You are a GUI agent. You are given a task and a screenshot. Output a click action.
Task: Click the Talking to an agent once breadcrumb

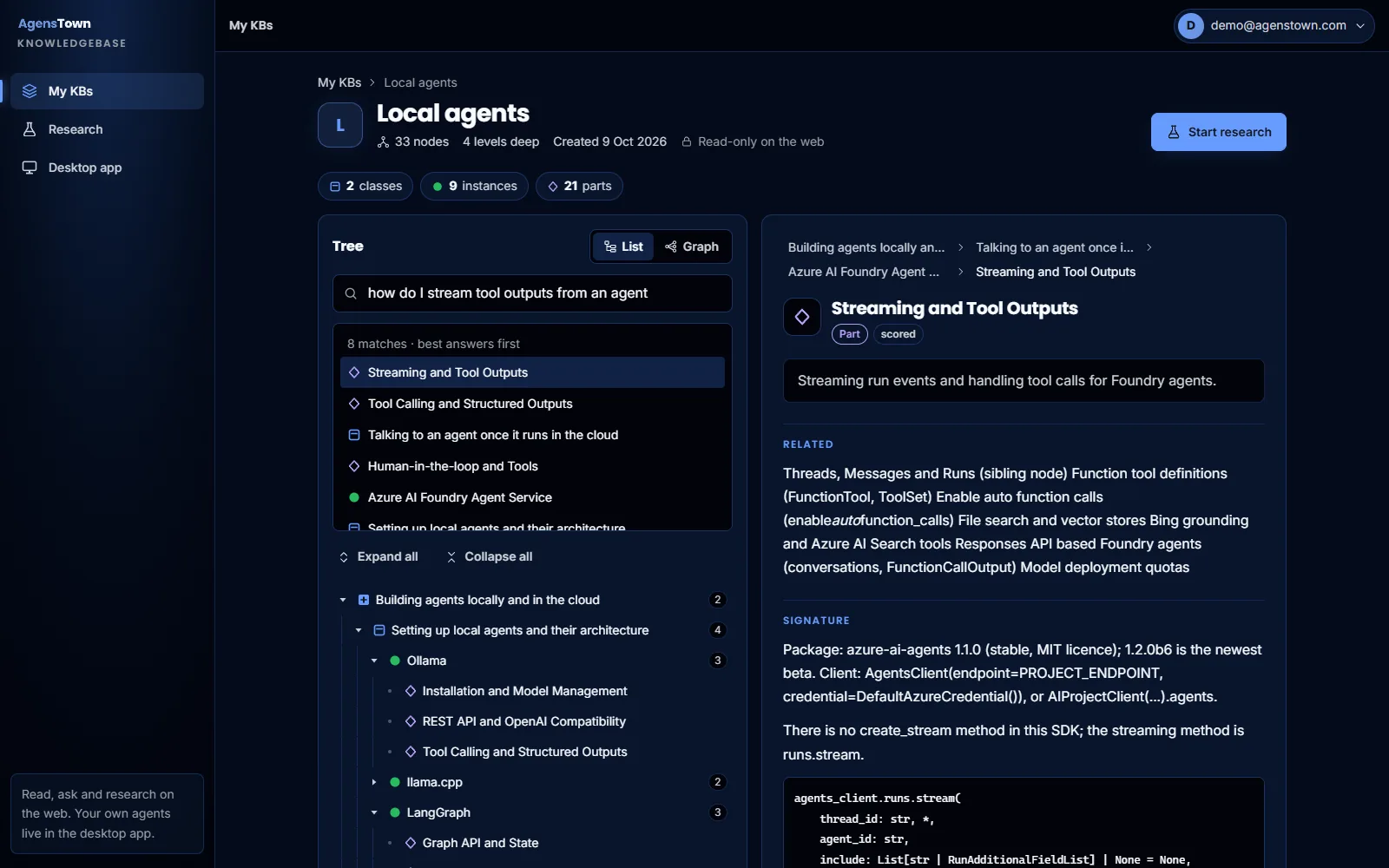(x=1055, y=247)
